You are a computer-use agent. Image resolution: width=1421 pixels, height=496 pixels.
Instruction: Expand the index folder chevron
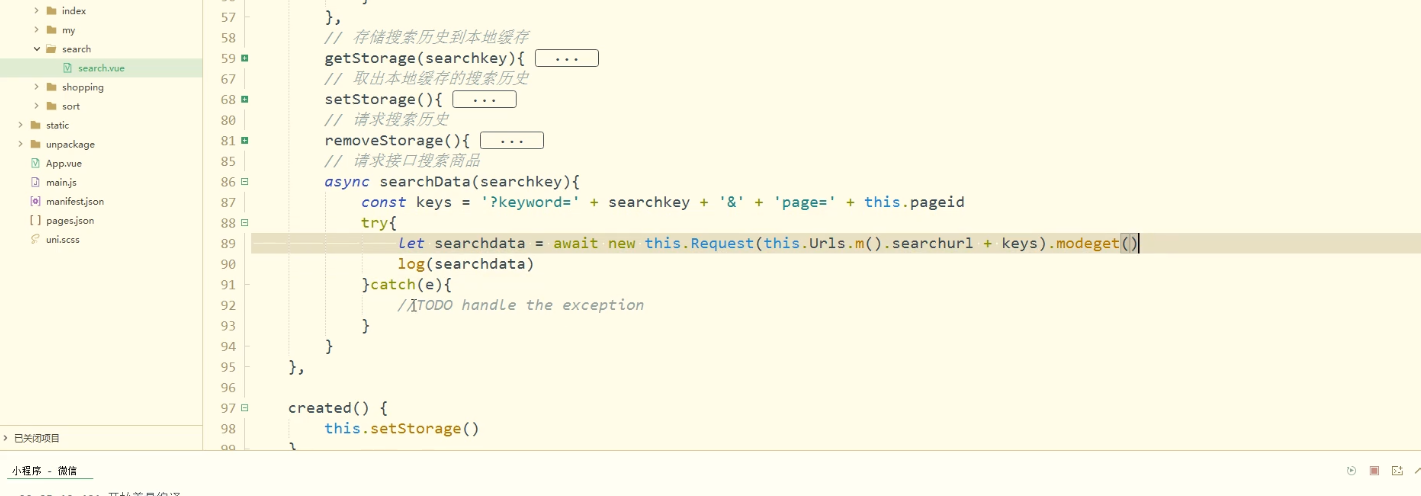click(37, 11)
